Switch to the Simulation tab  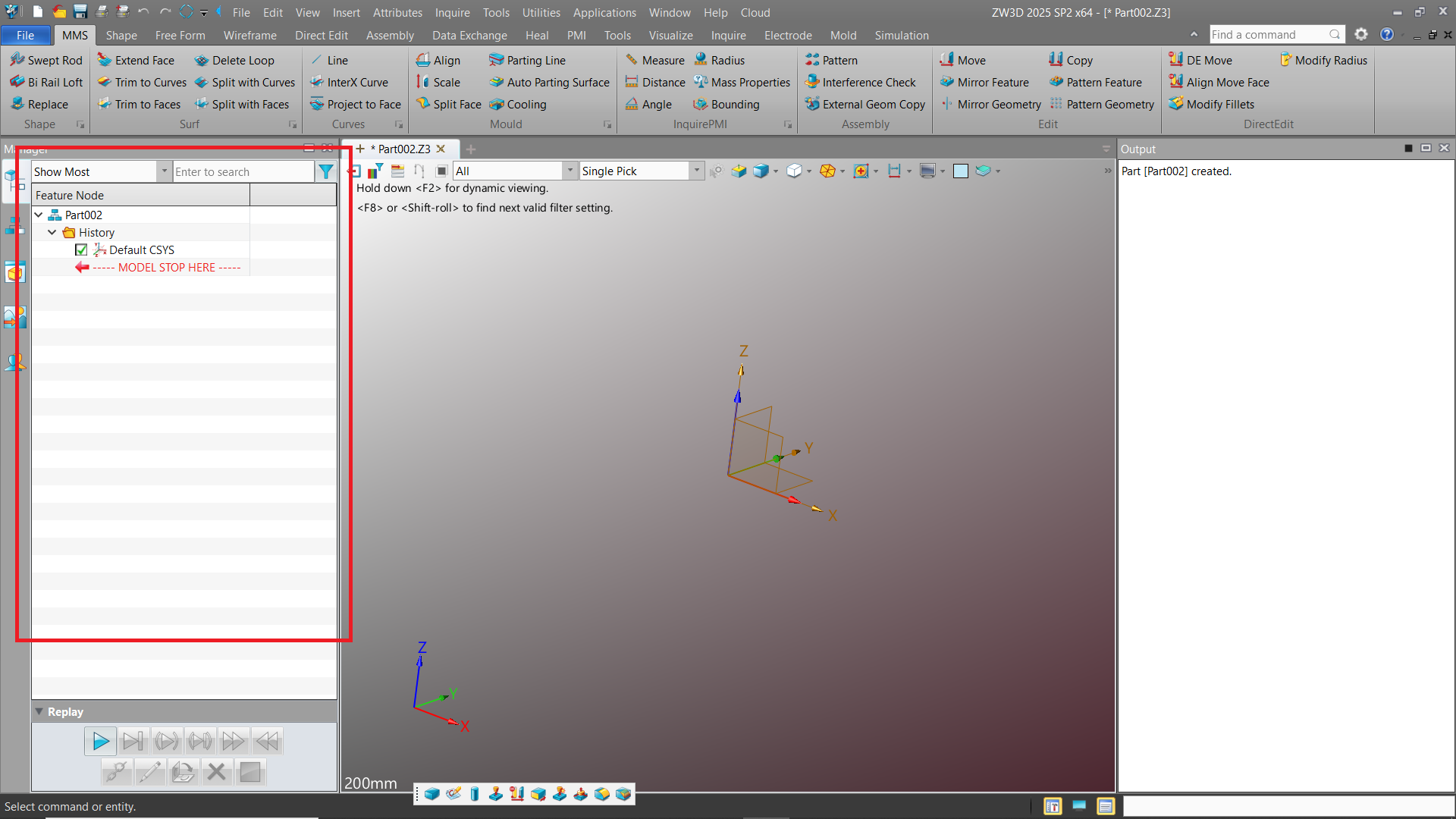902,35
